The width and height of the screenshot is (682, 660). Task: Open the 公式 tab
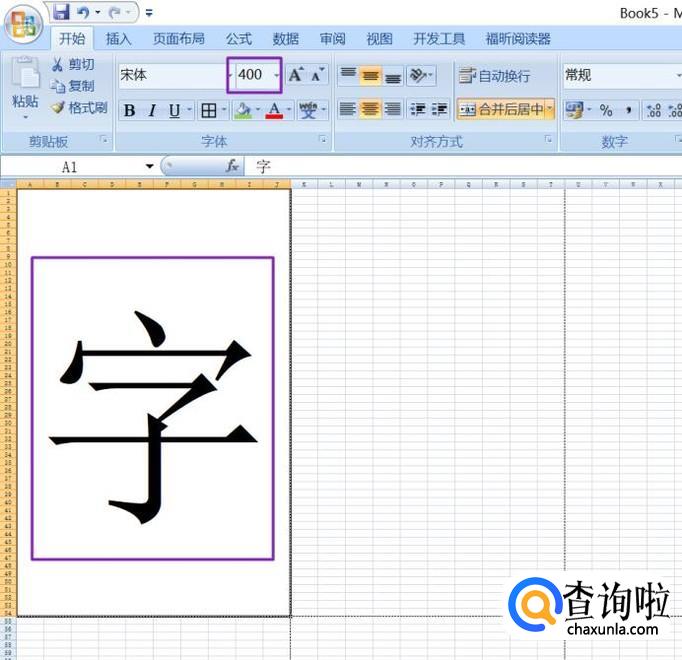click(x=239, y=39)
